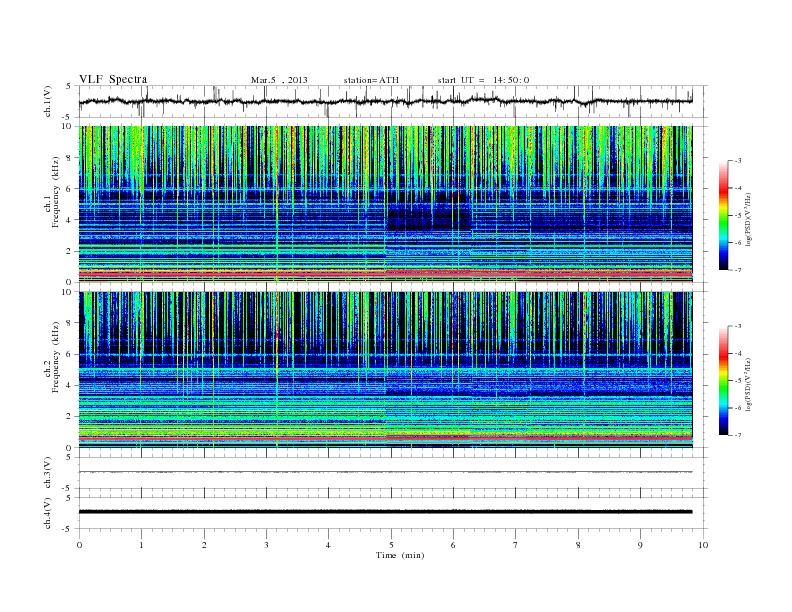Click time axis tick label '3'
This screenshot has height=612, width=792.
[266, 545]
